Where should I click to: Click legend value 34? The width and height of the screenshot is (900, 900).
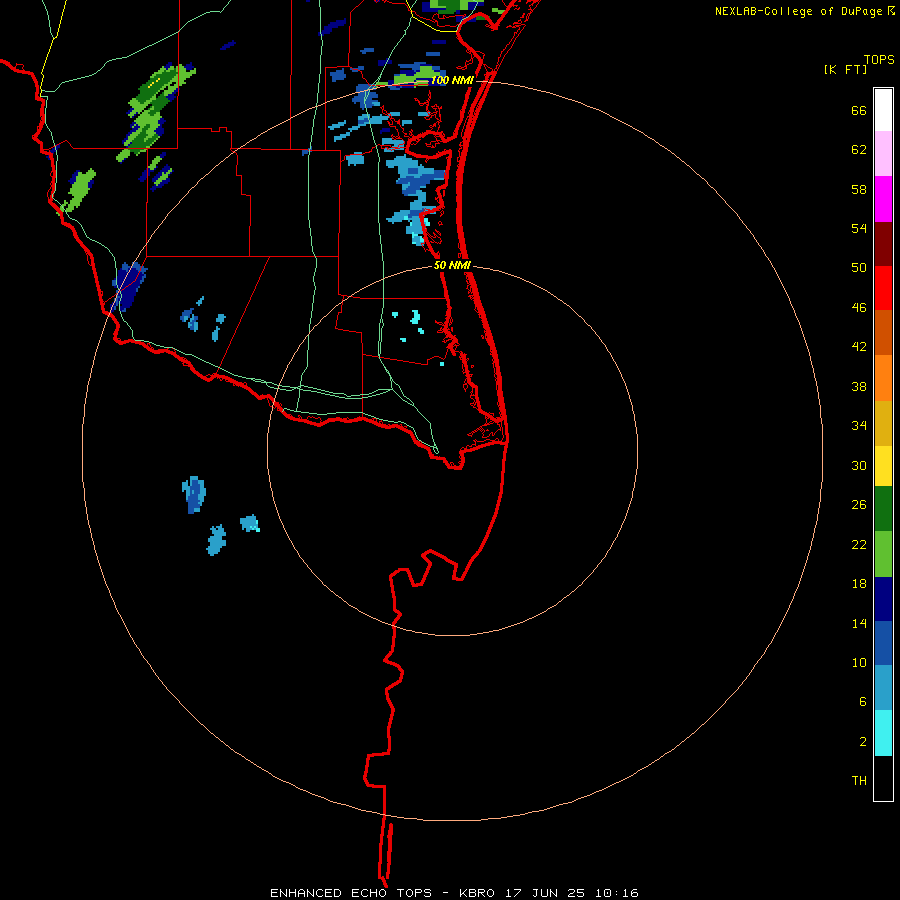859,425
